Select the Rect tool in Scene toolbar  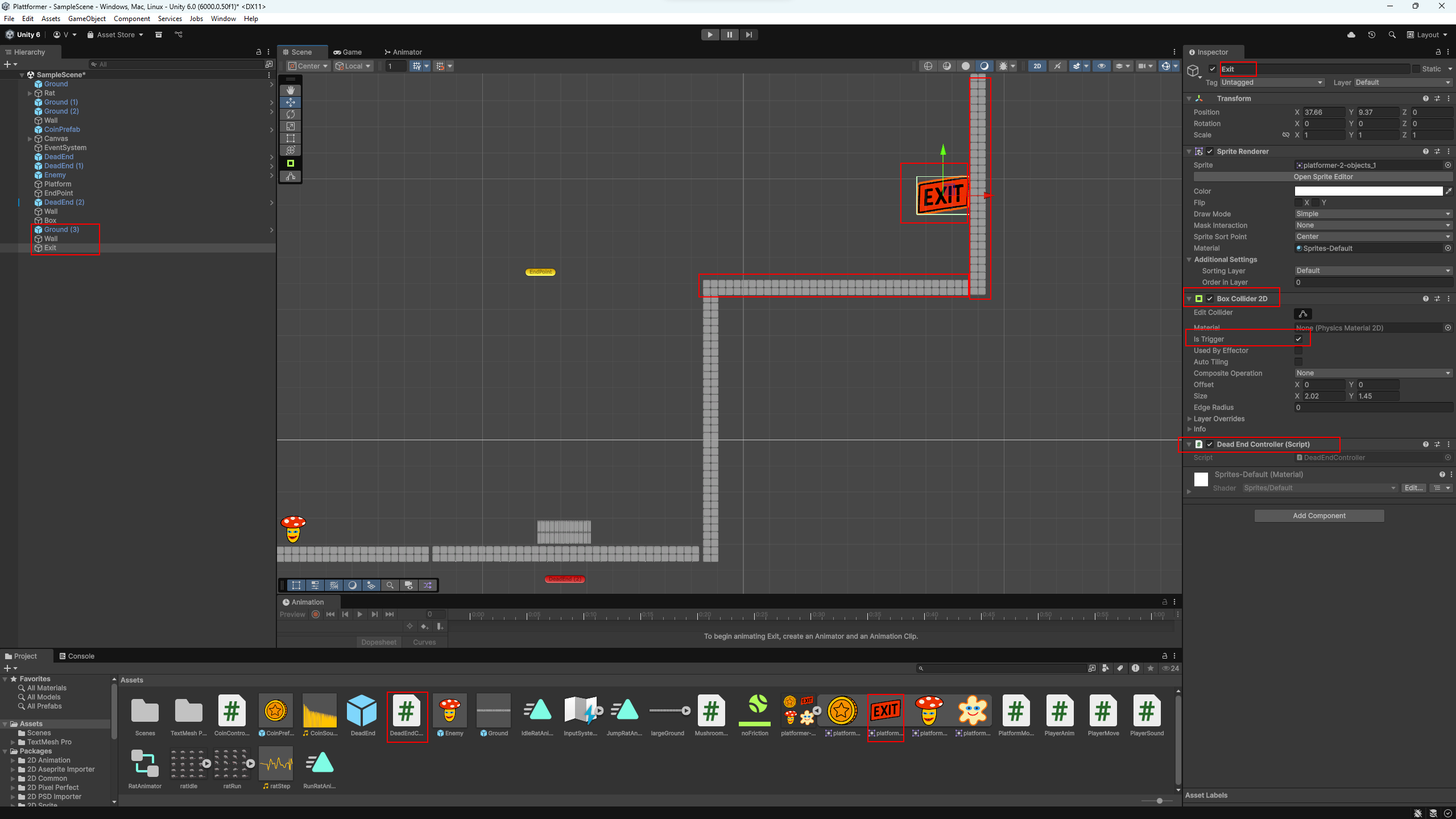290,138
